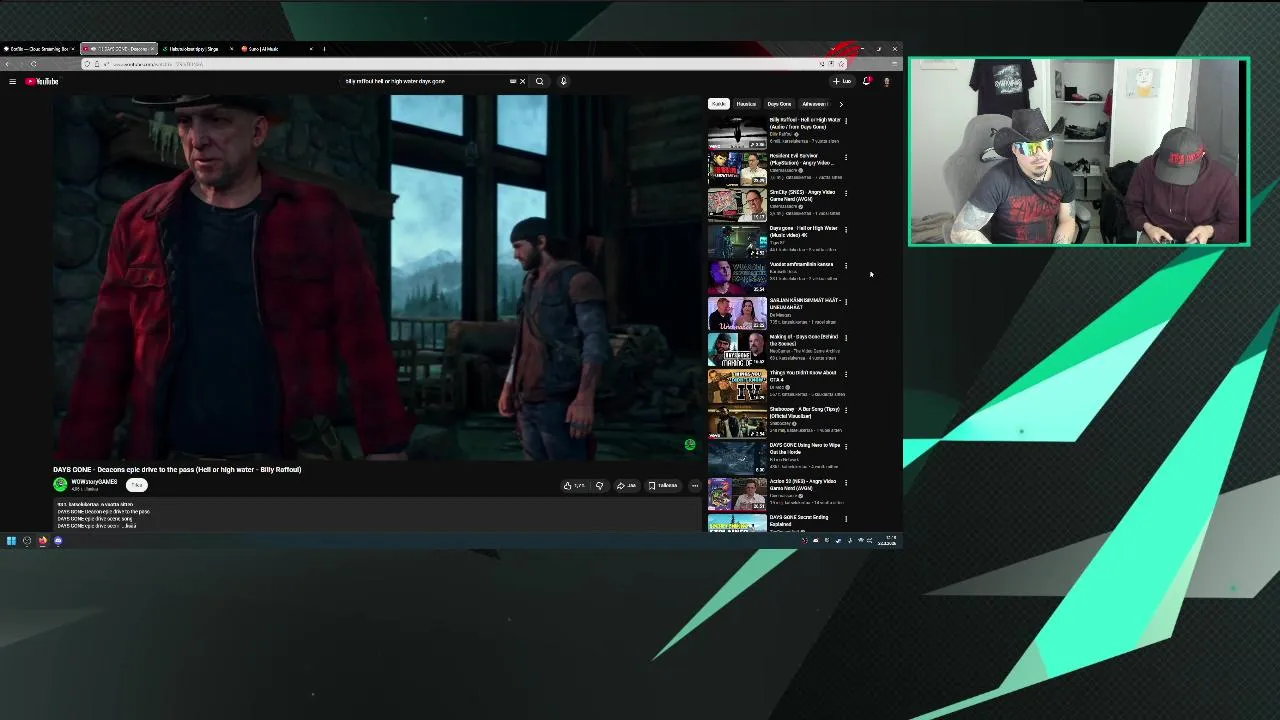The width and height of the screenshot is (1280, 720).
Task: Open the second Windows taskbar icon
Action: coord(27,541)
